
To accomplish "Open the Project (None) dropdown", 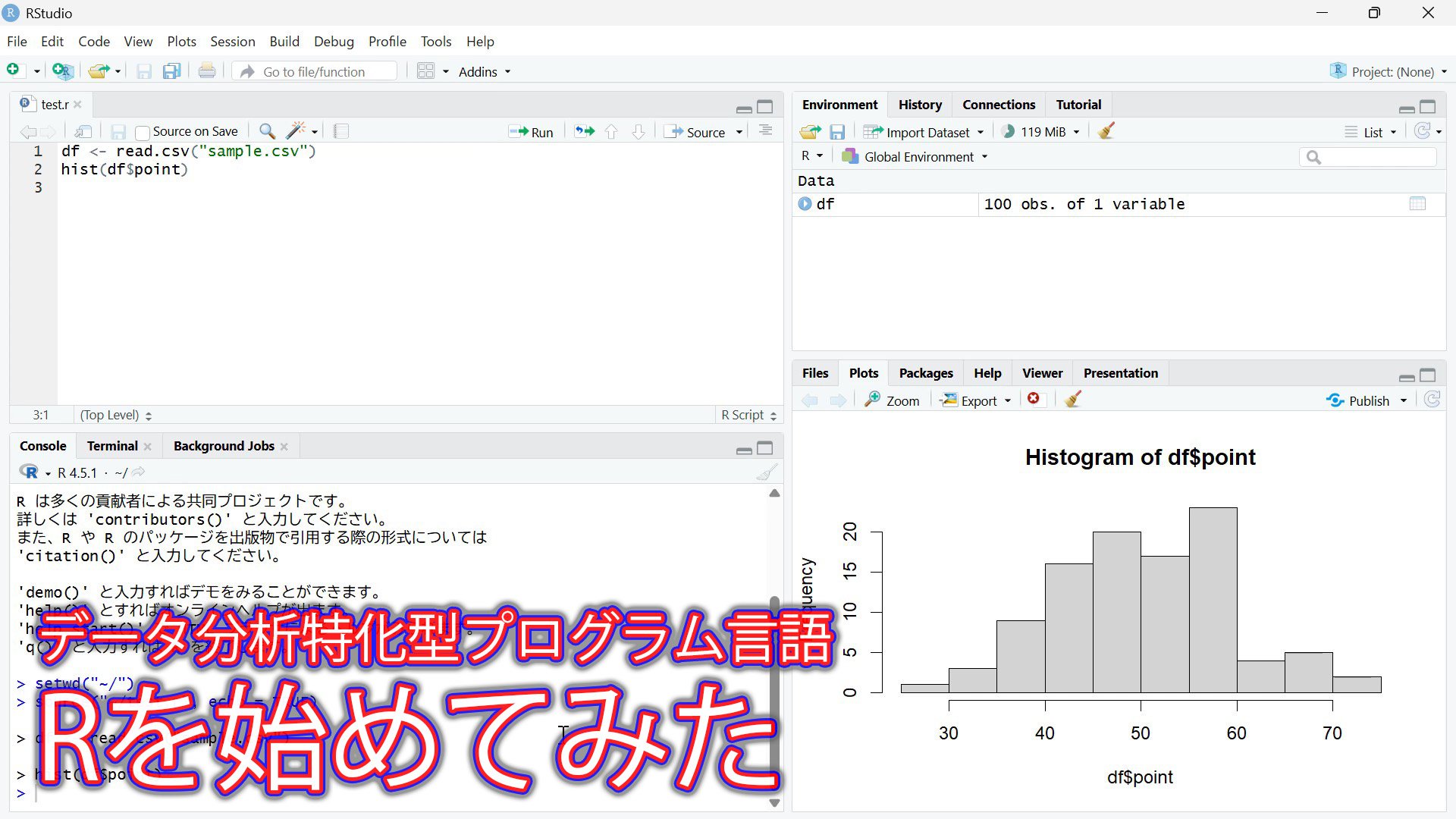I will 1389,71.
